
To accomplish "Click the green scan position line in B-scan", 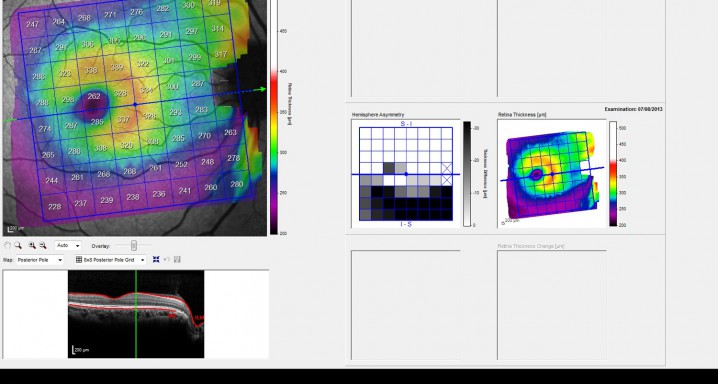I will click(136, 314).
